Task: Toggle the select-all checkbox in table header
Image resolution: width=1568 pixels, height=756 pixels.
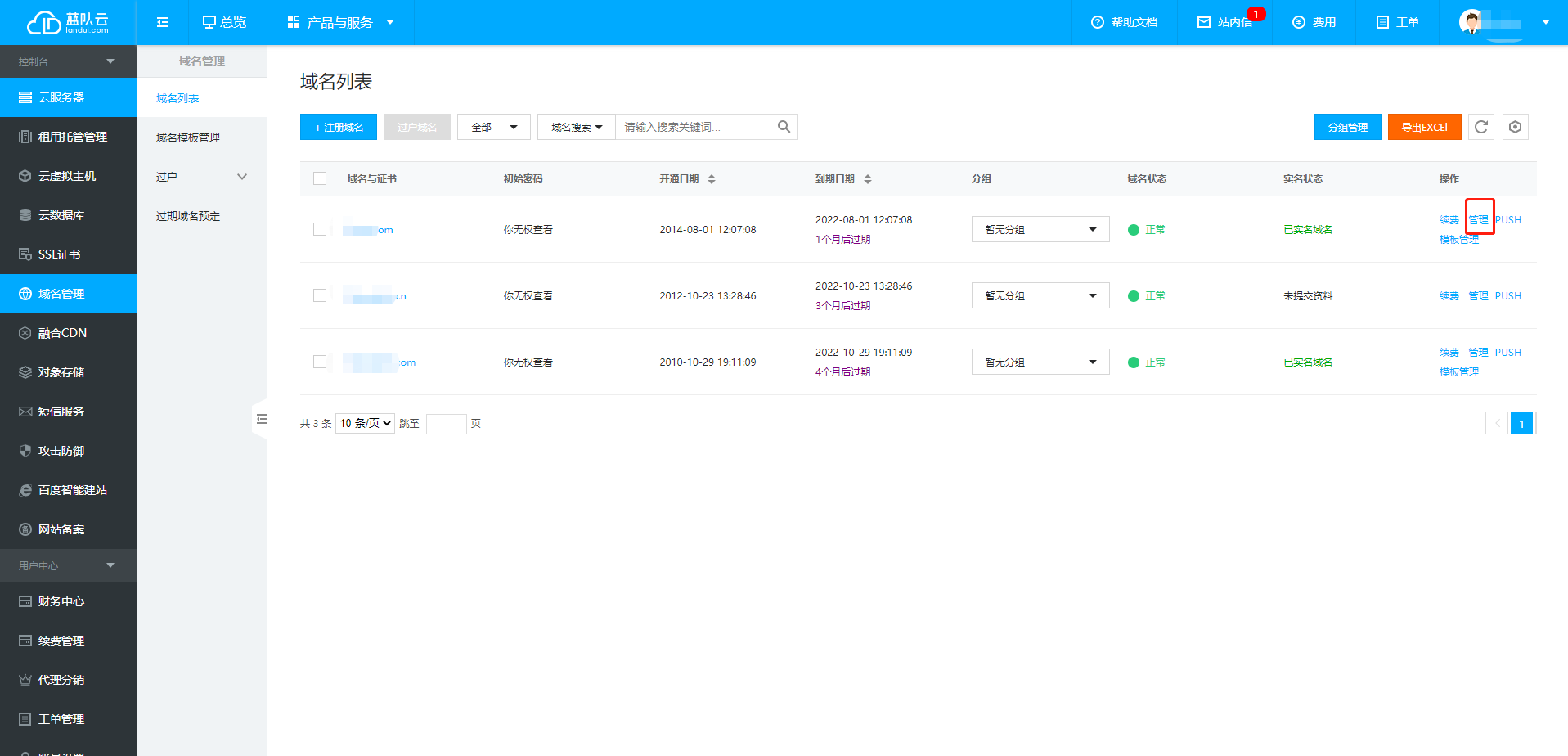Action: click(320, 179)
